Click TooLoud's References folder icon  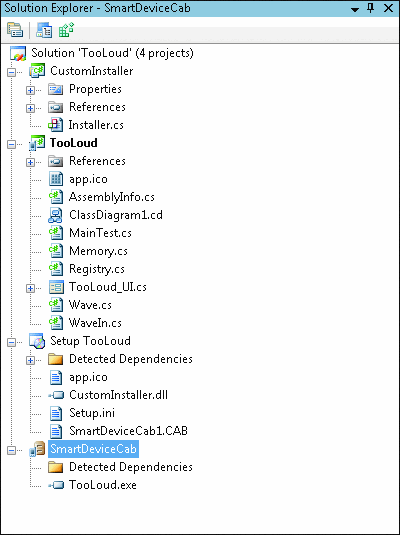(x=55, y=161)
